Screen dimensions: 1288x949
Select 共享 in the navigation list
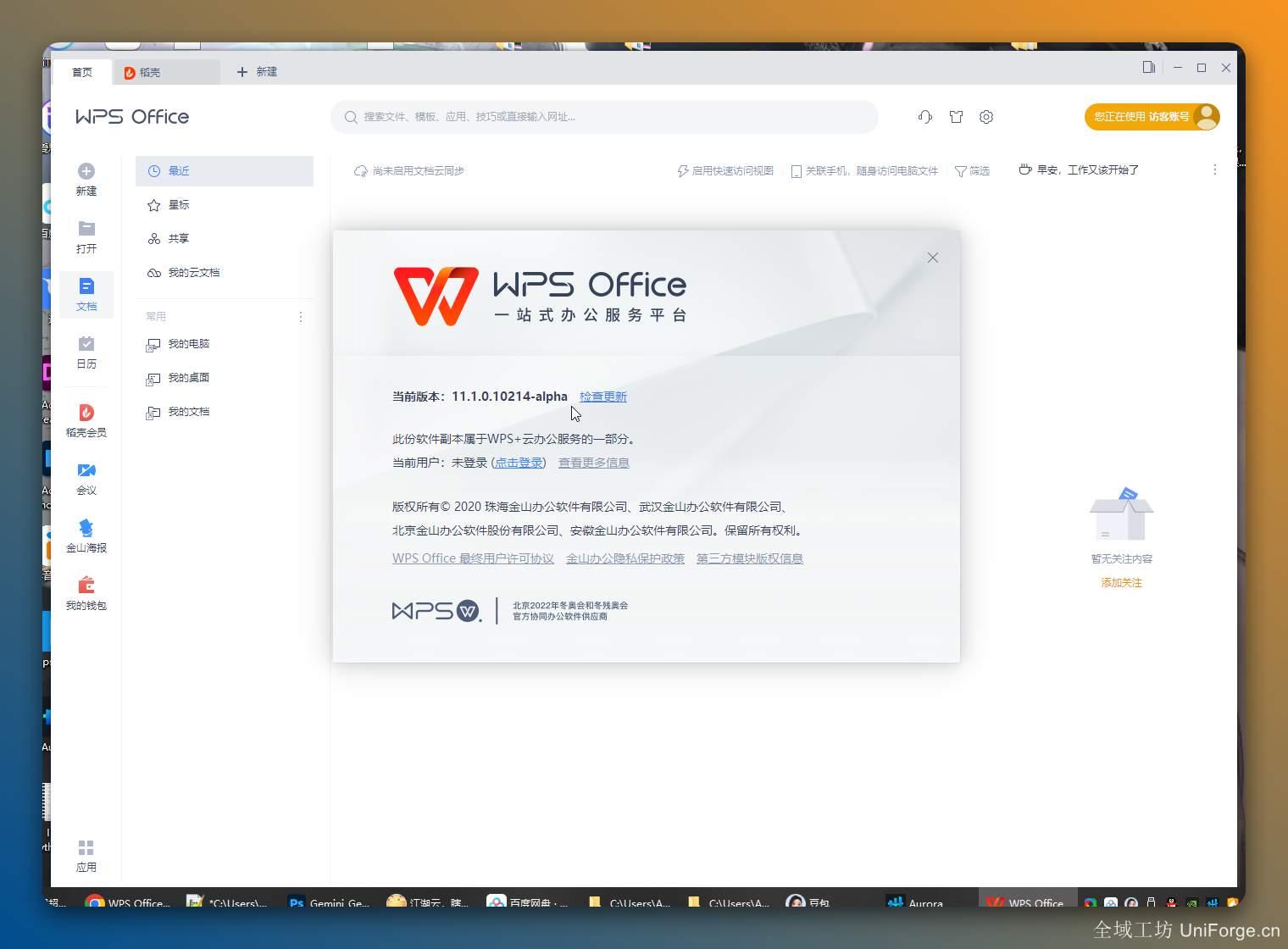225,239
